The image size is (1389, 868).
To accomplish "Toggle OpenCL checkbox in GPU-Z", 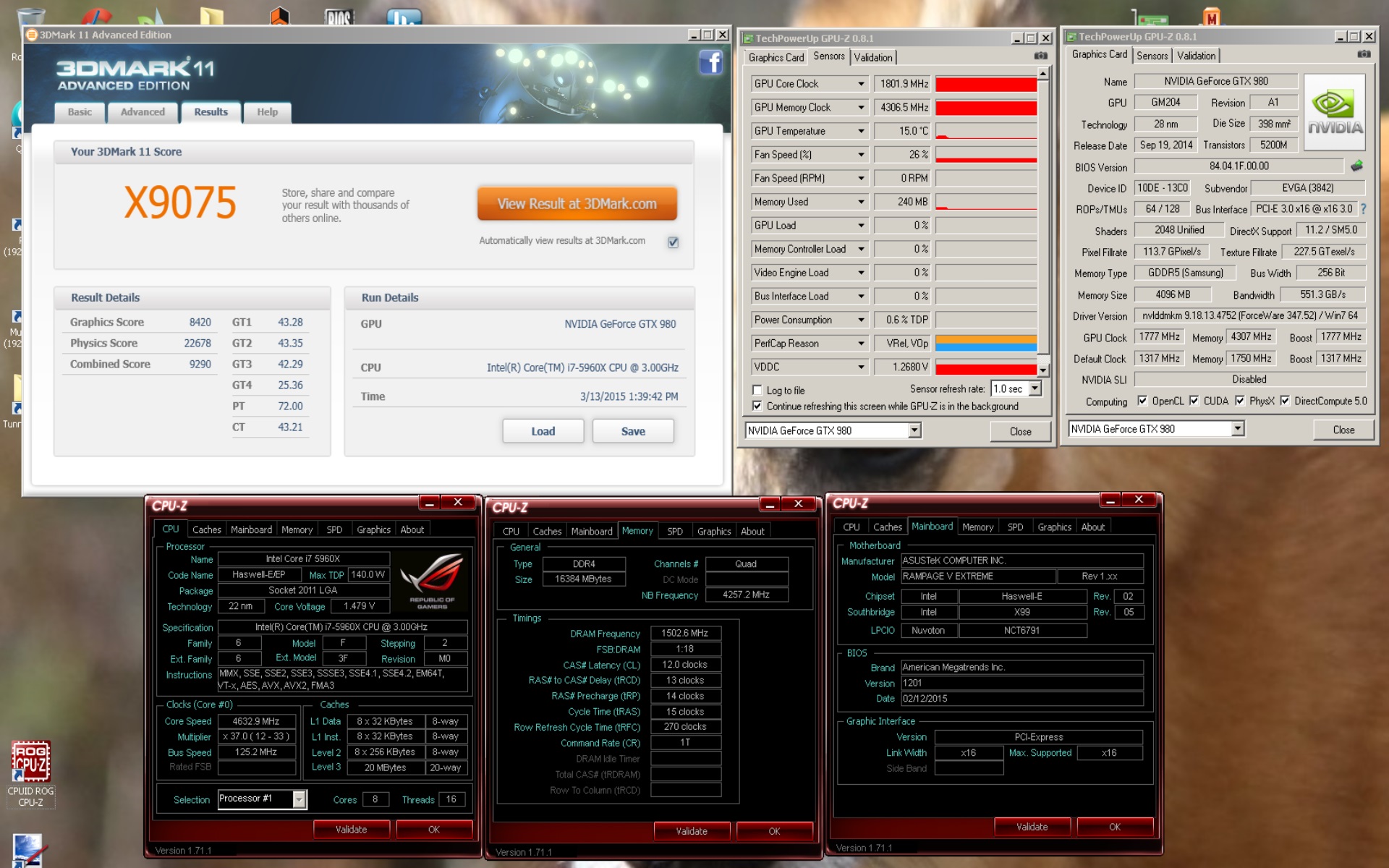I will [x=1142, y=401].
